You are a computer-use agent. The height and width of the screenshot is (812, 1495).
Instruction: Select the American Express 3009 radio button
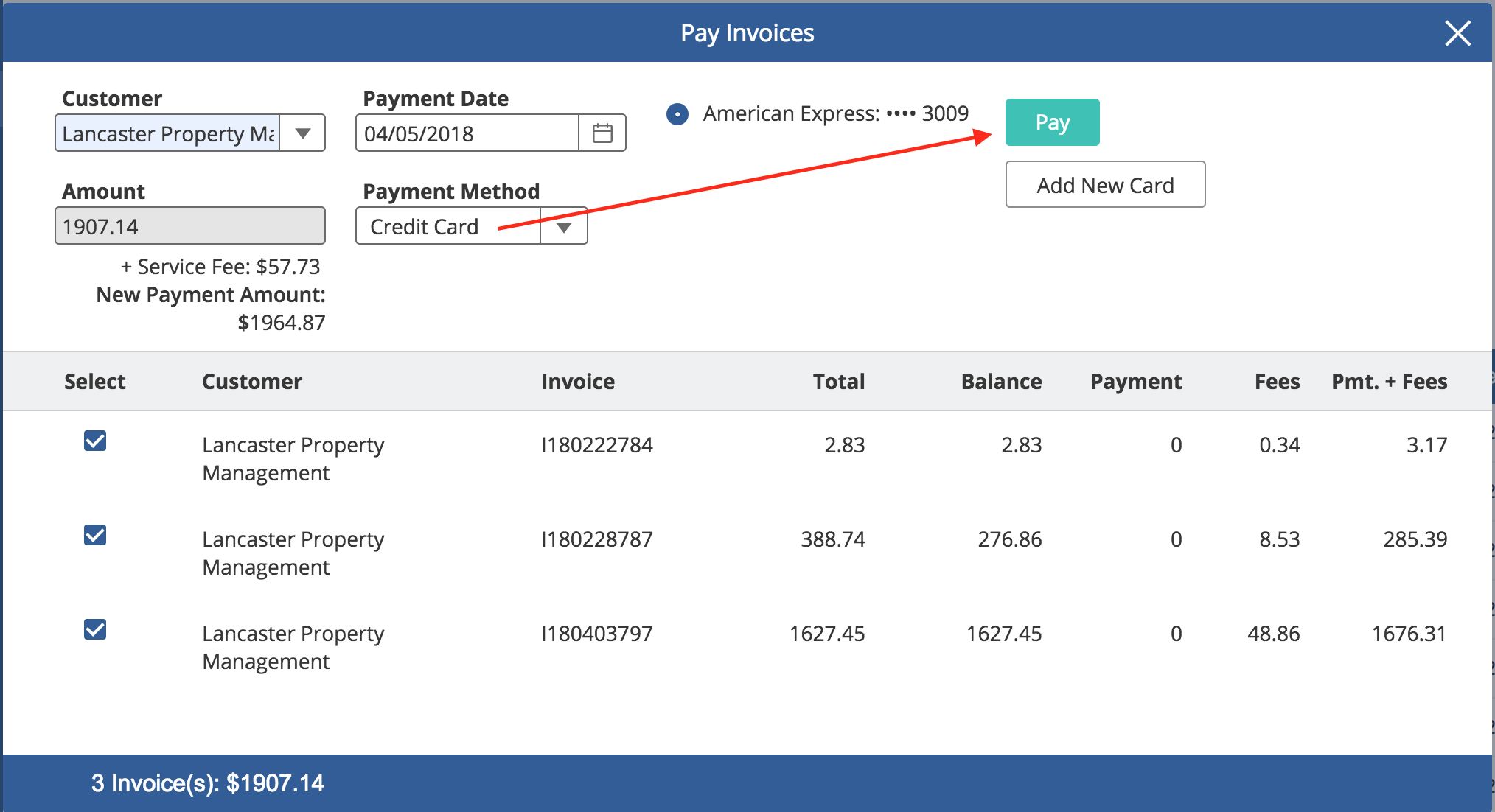(677, 114)
